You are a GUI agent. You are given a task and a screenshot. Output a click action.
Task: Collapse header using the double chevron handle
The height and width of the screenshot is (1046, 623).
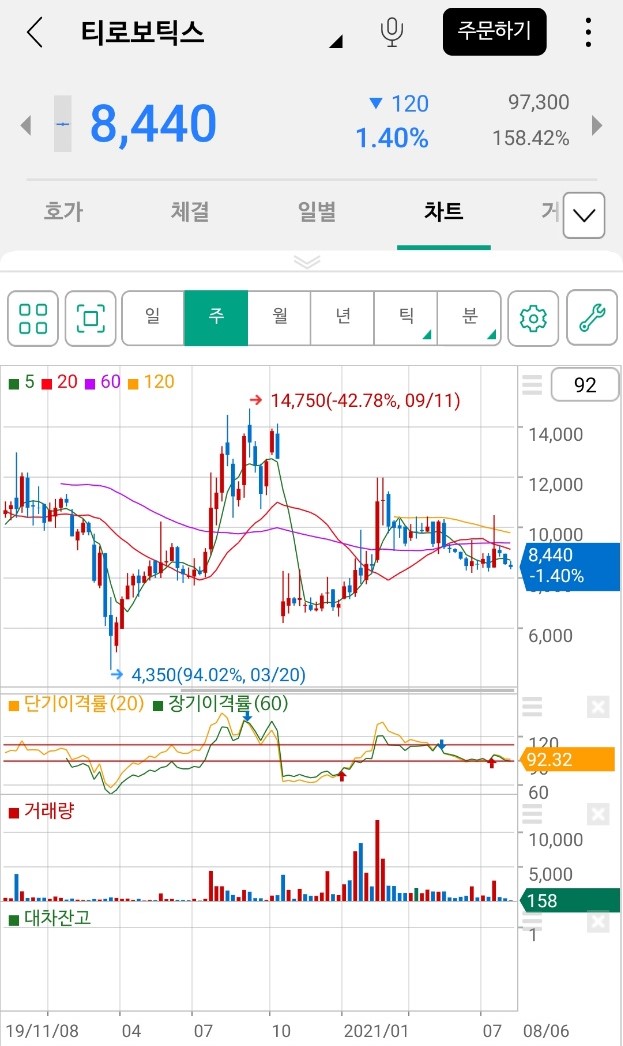tap(307, 262)
